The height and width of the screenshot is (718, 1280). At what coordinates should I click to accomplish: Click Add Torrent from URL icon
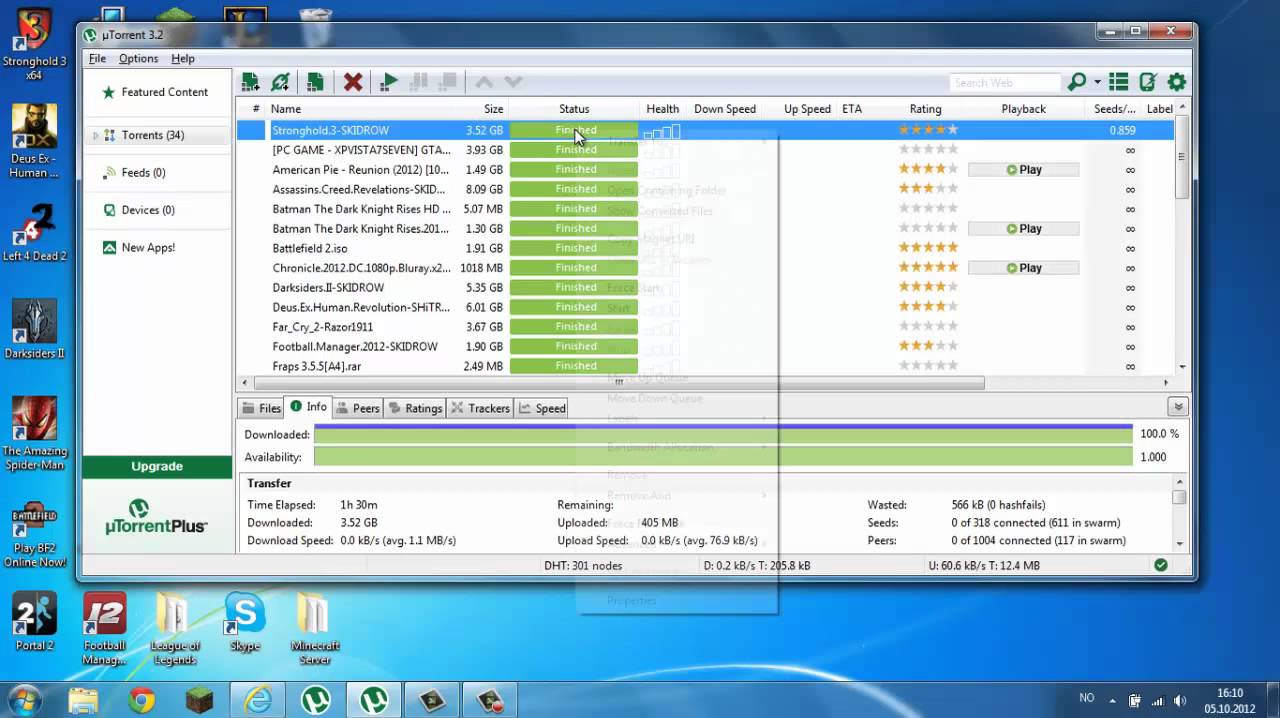click(281, 82)
